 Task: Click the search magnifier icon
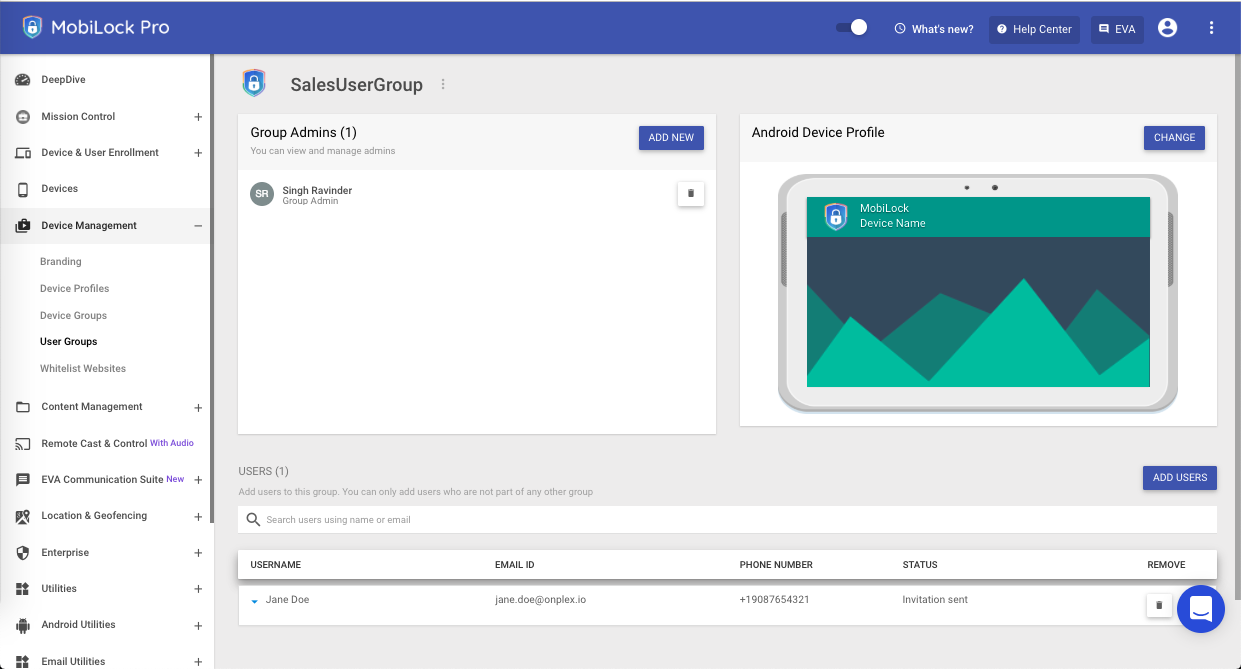coord(254,520)
